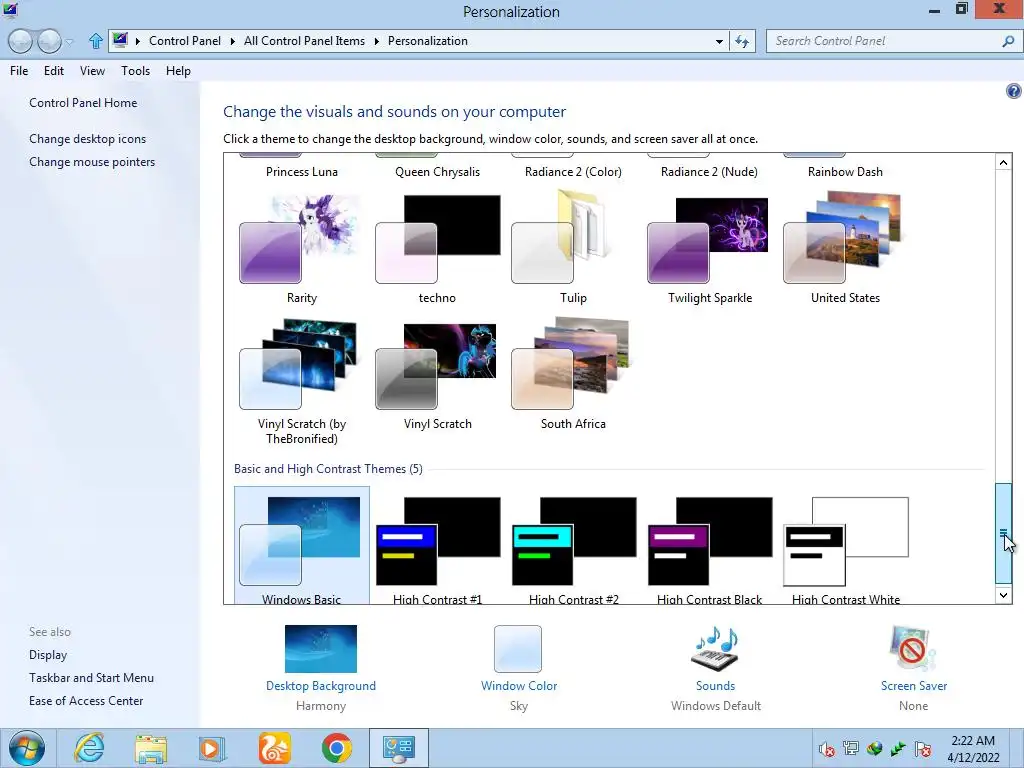Go to Control Panel Home
The width and height of the screenshot is (1024, 768).
tap(83, 103)
